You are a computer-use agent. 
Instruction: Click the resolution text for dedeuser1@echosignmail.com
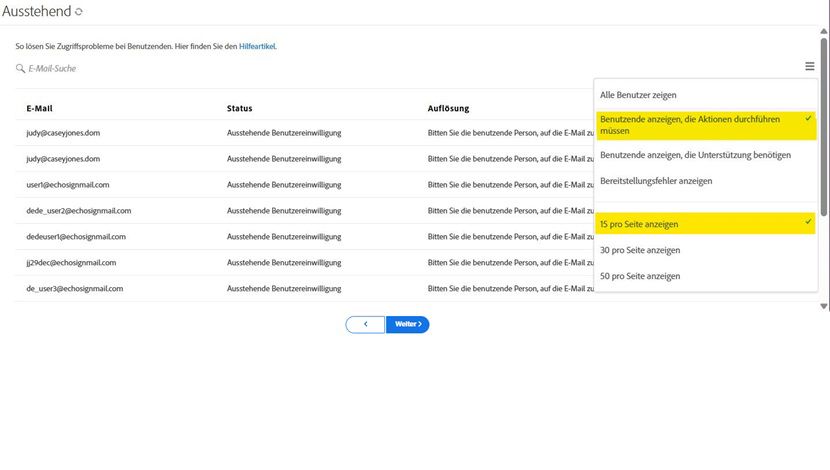511,237
